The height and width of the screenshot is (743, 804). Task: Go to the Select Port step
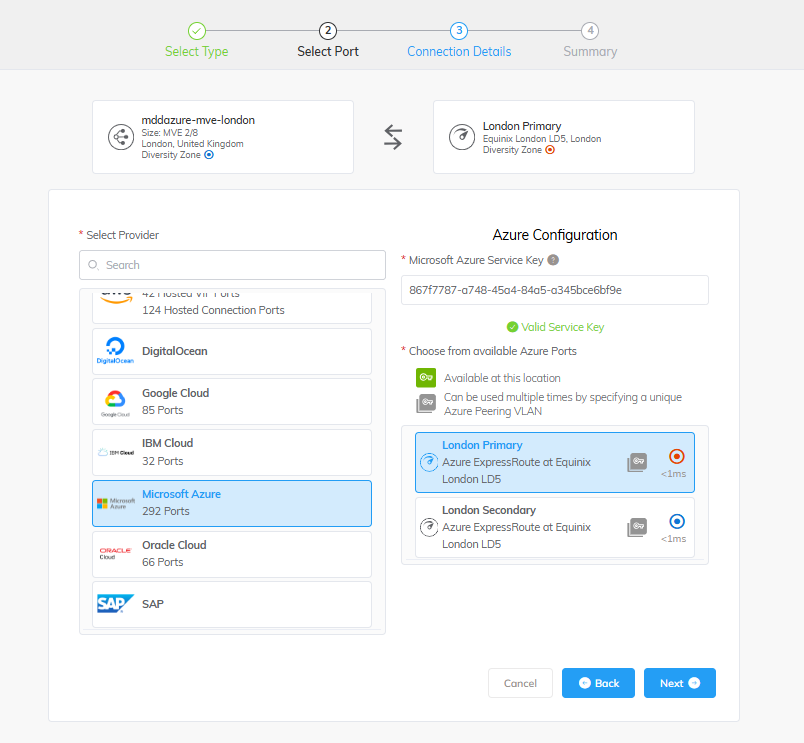click(x=328, y=51)
